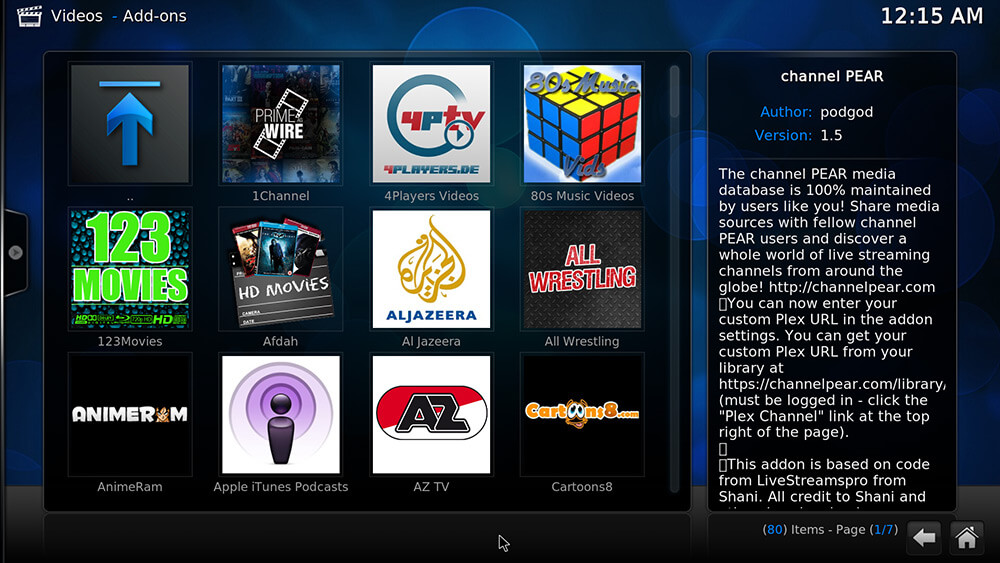Click the Al Jazeera label text

(431, 341)
